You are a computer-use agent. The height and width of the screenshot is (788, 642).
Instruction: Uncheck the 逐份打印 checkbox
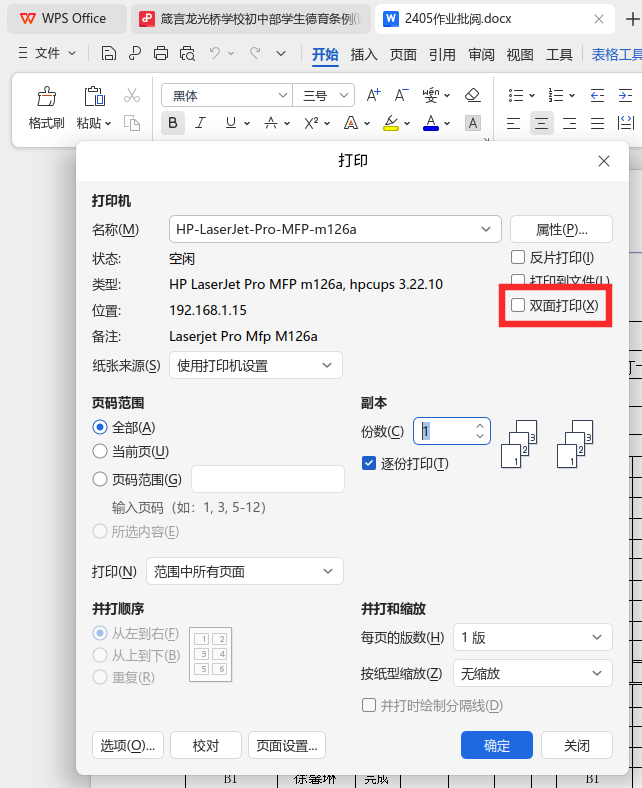369,463
